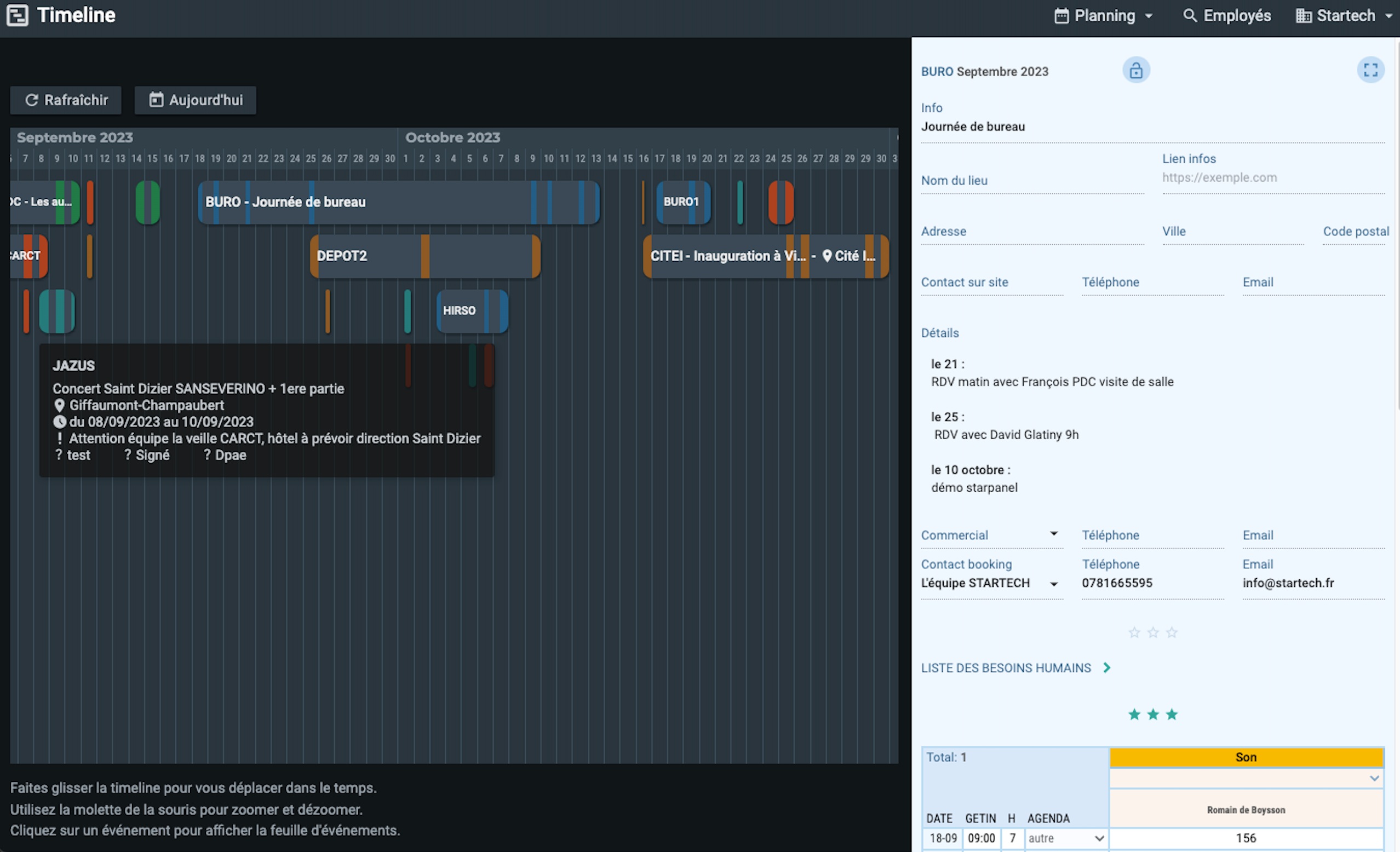Click the Planning calendar icon
Screen dimensions: 1400x852
1061,15
